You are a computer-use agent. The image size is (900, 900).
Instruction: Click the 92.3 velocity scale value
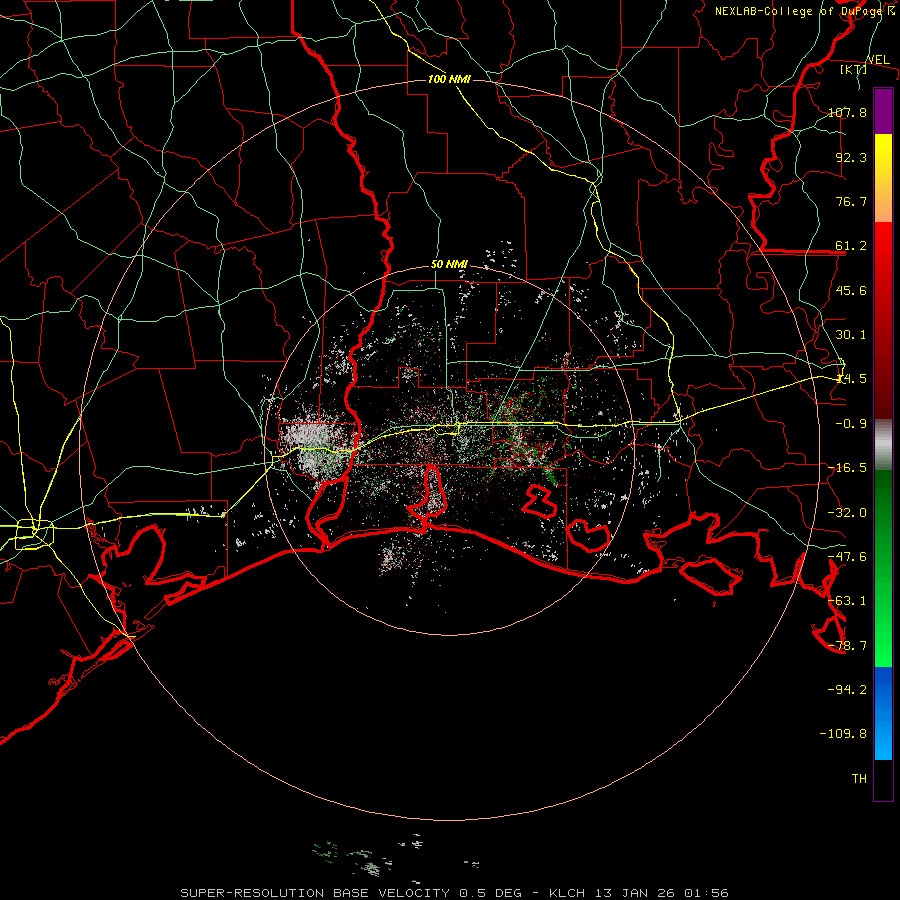pyautogui.click(x=851, y=157)
